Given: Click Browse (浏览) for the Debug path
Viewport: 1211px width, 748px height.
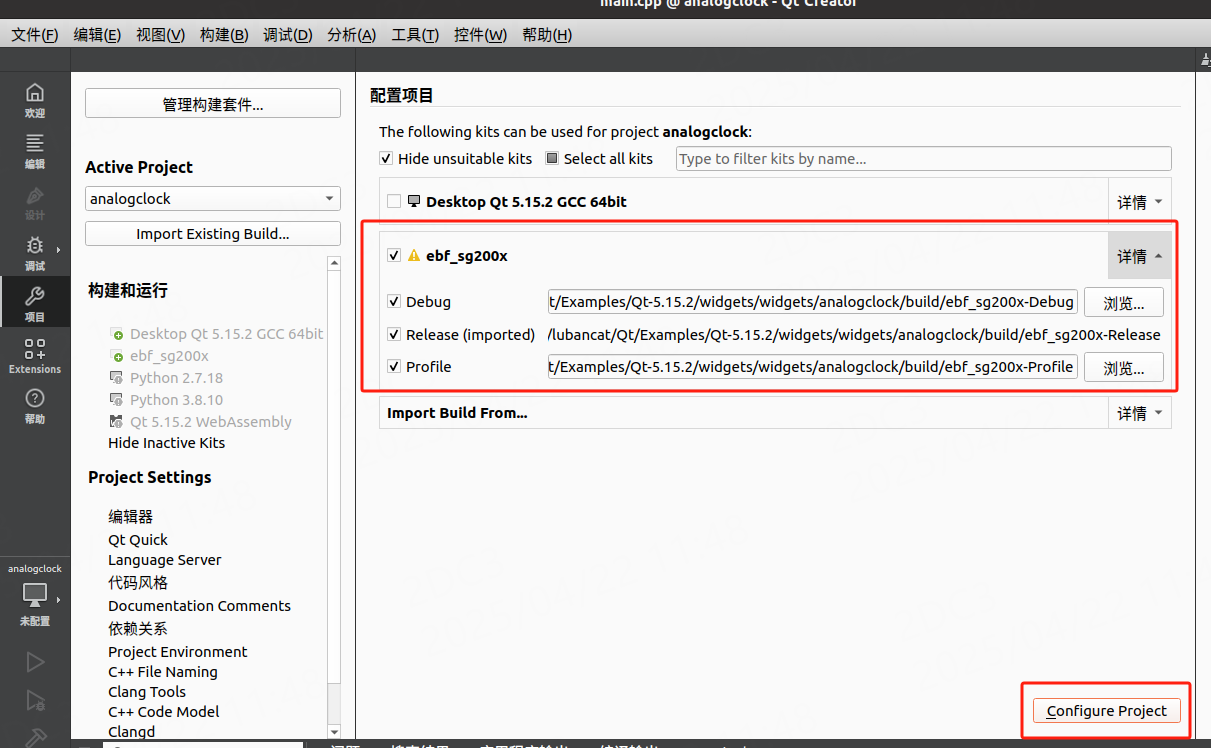Looking at the screenshot, I should point(1124,302).
